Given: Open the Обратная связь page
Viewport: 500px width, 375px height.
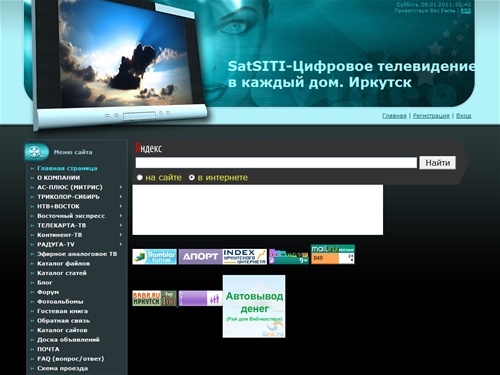Looking at the screenshot, I should point(63,321).
